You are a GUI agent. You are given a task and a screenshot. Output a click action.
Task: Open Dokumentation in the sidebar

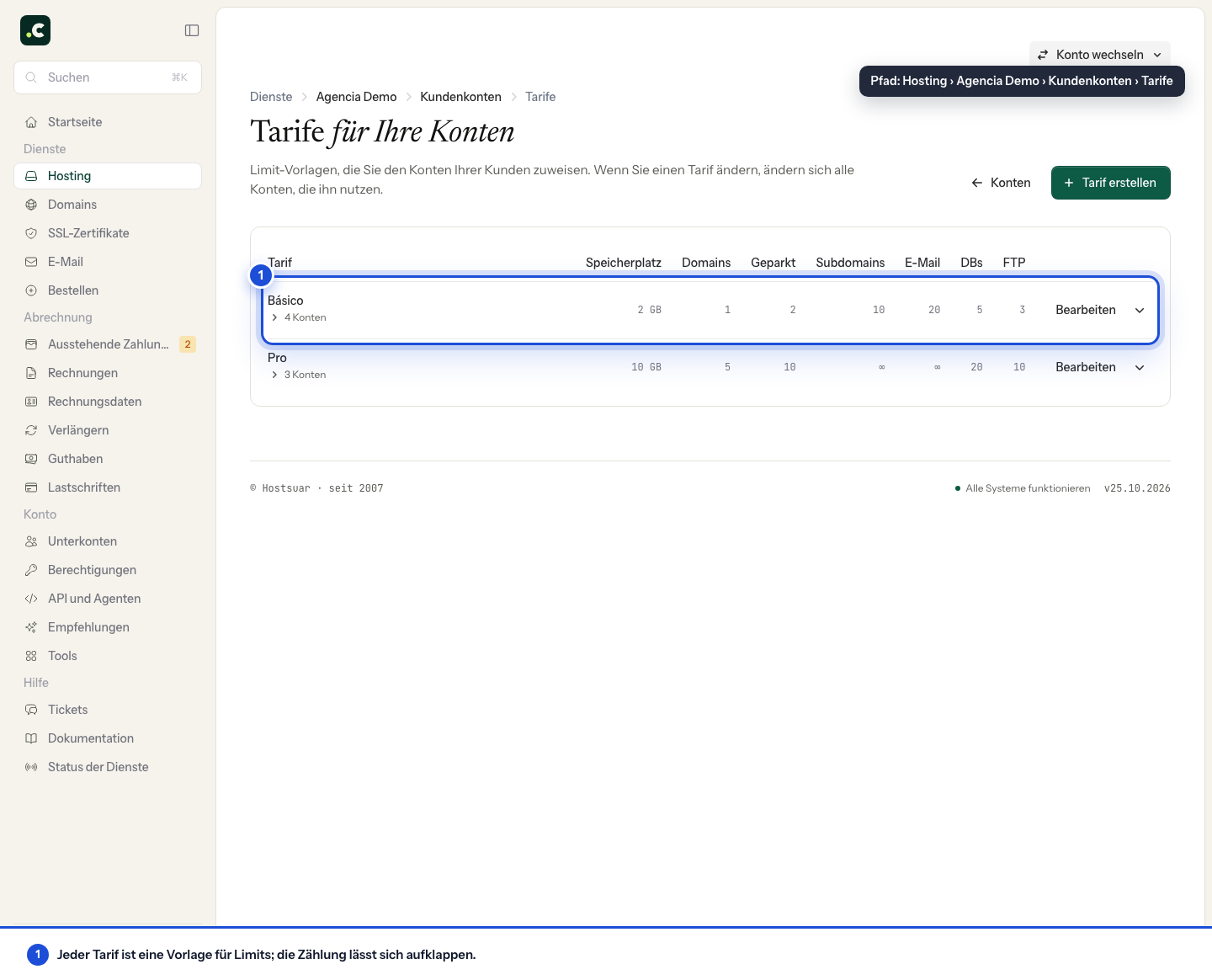[108, 738]
